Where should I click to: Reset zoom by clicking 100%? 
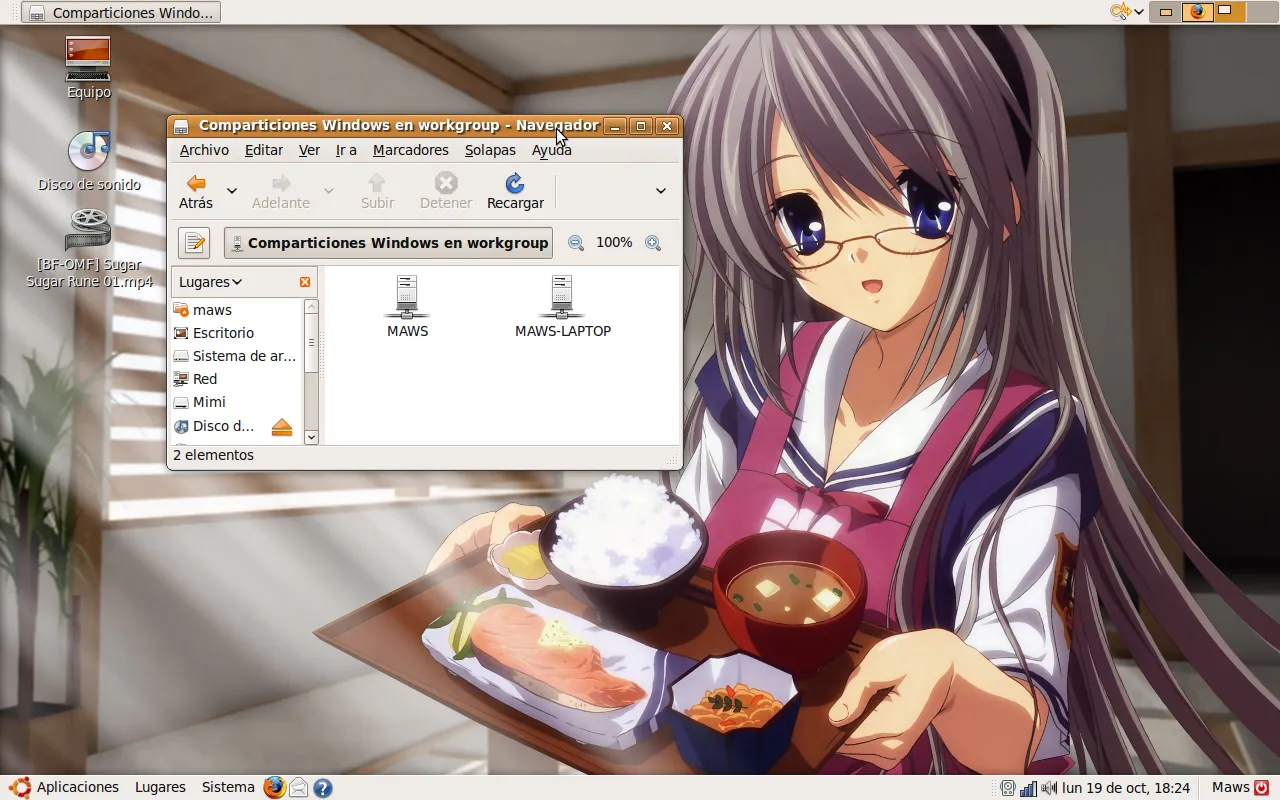pyautogui.click(x=614, y=243)
